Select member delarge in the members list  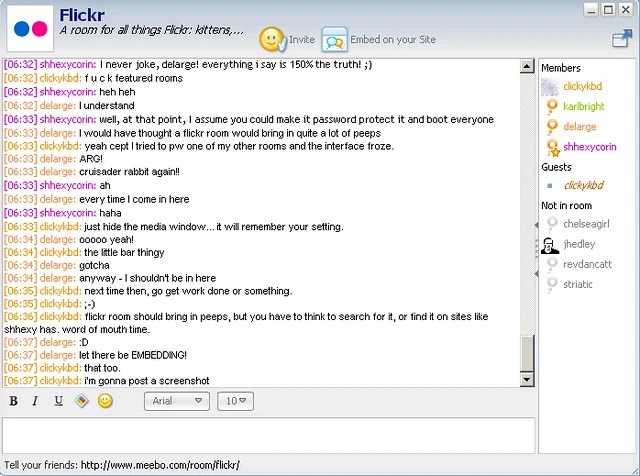(580, 127)
